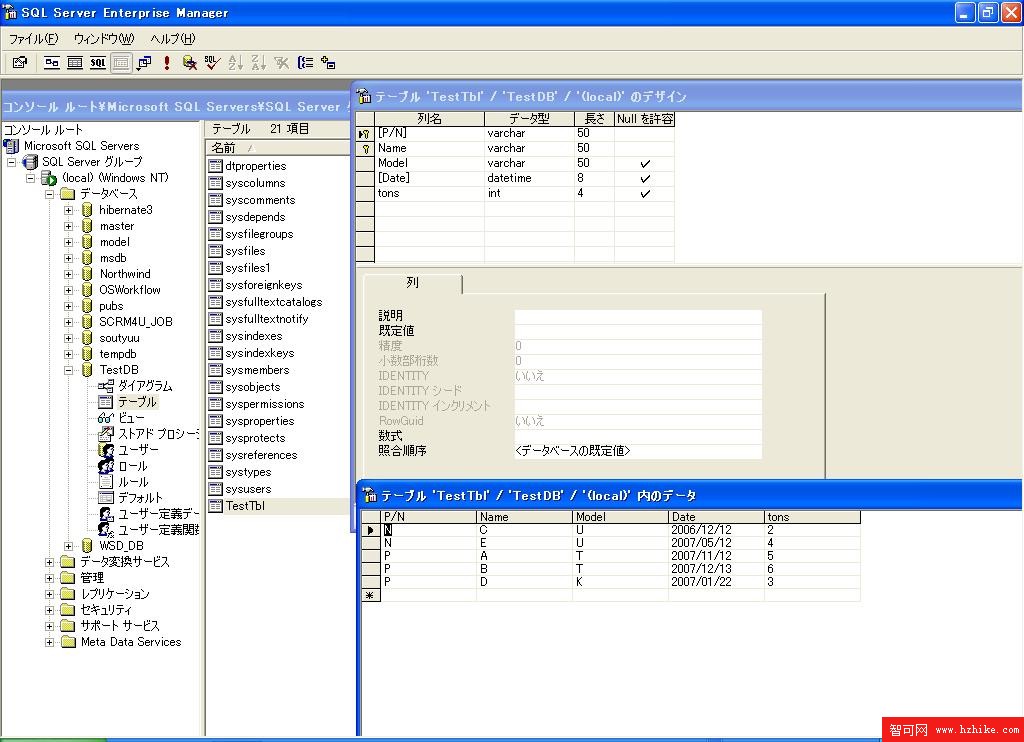Show the diagram pane toolbar icon
Image resolution: width=1024 pixels, height=742 pixels.
click(x=52, y=63)
